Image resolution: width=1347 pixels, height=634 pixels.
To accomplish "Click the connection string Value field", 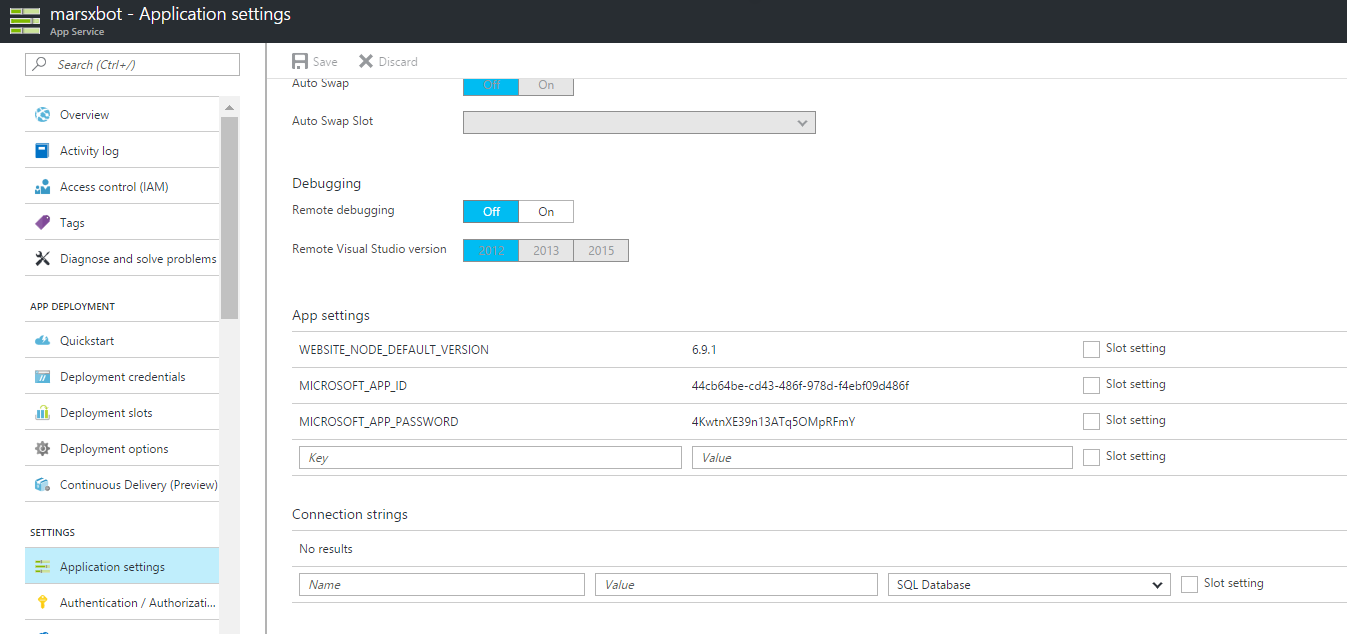I will pos(736,585).
